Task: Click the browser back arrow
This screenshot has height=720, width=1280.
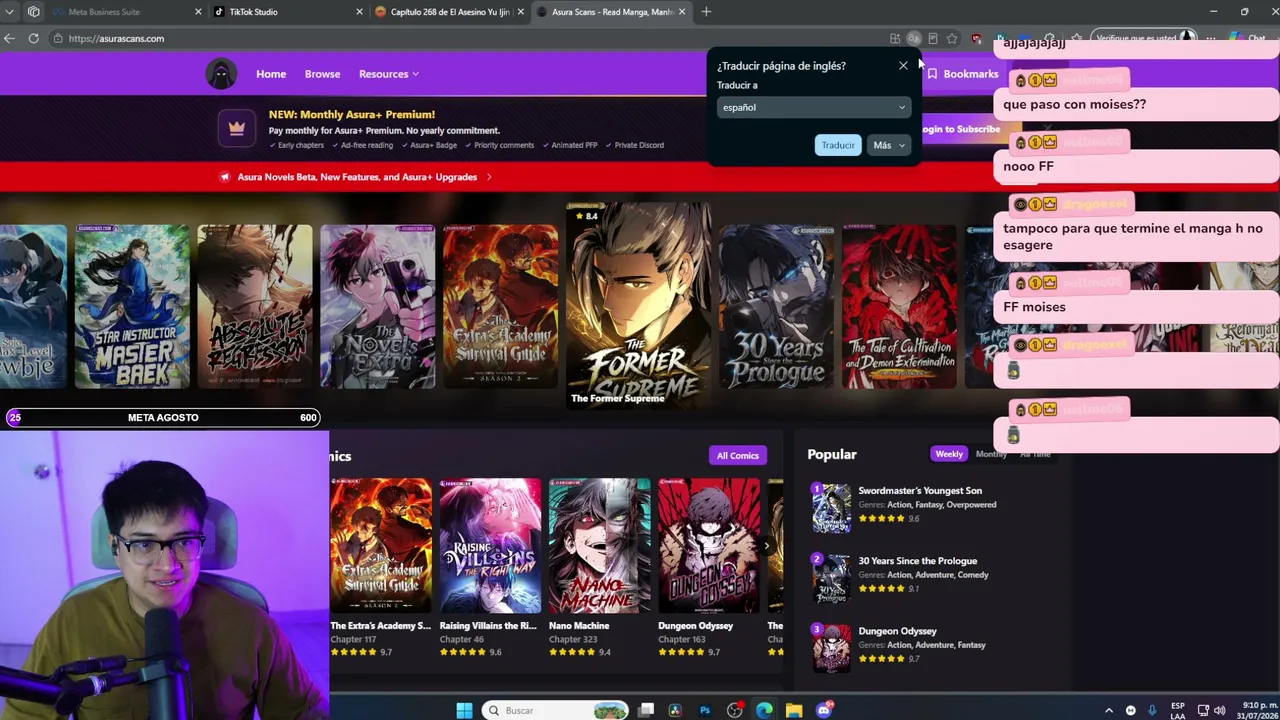Action: (9, 38)
